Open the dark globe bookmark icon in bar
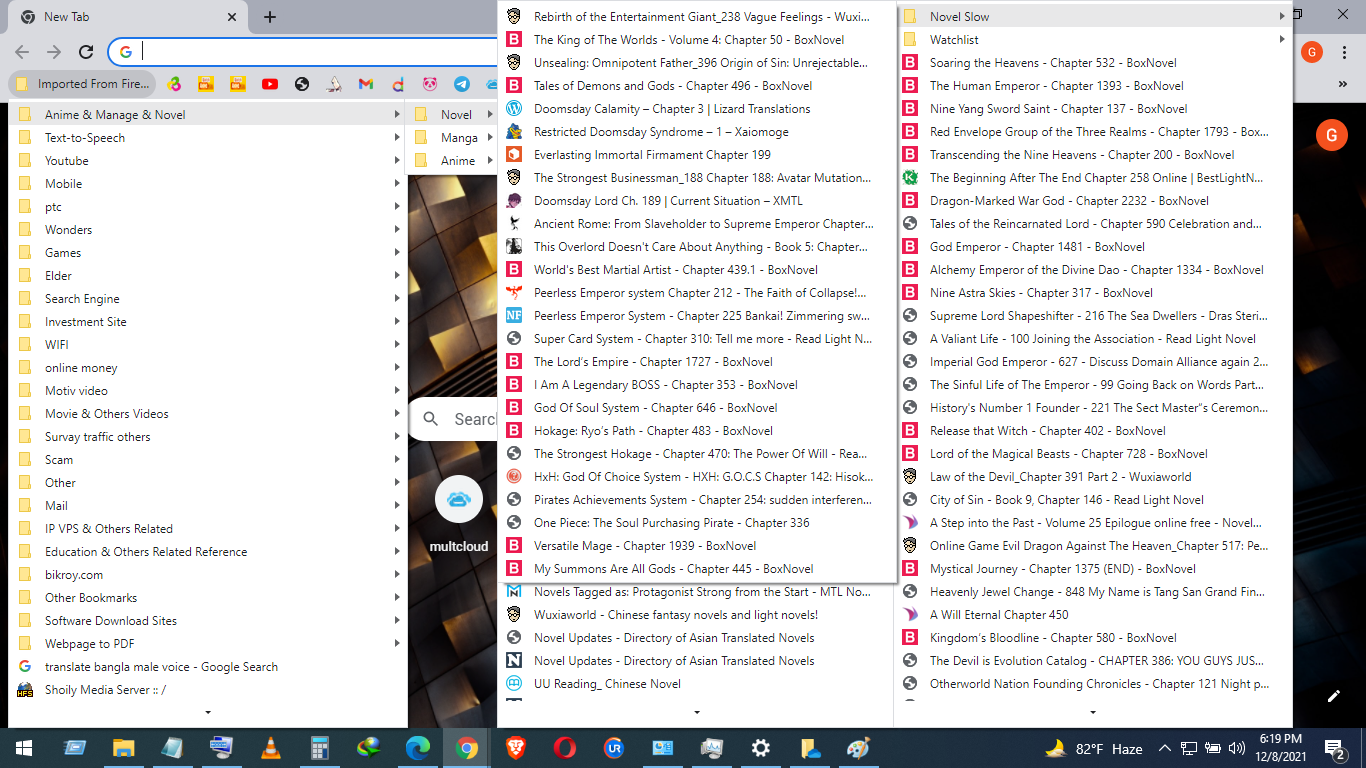 pyautogui.click(x=302, y=84)
